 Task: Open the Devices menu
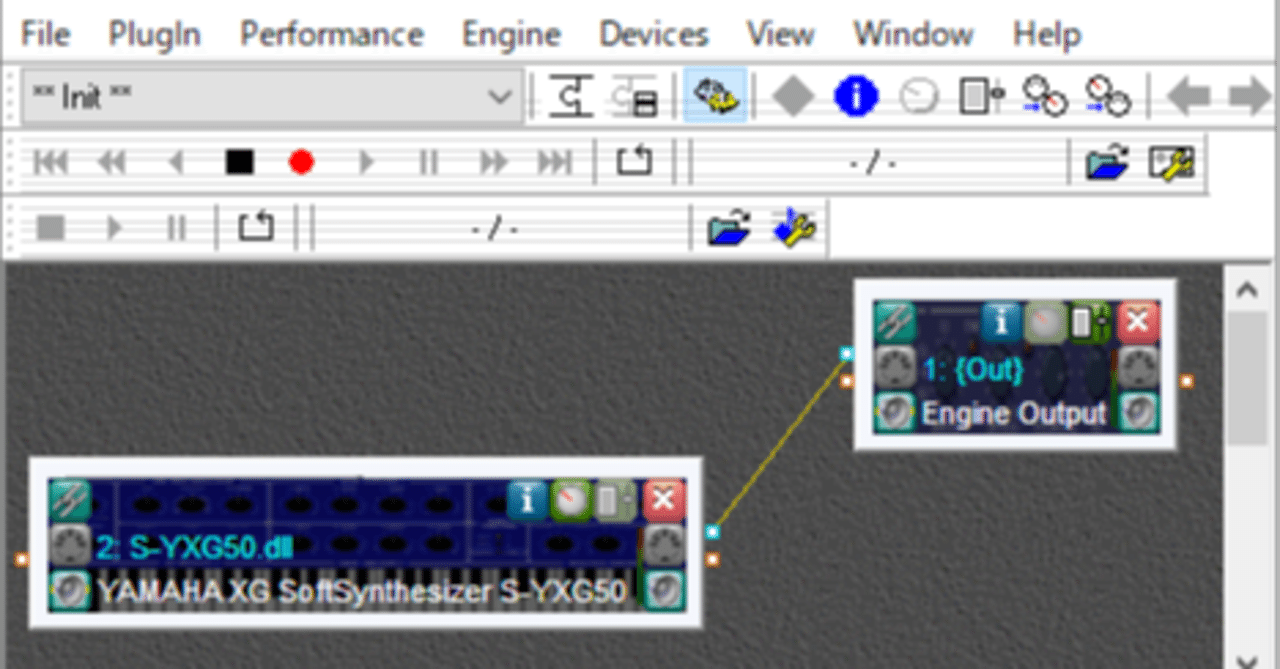tap(651, 33)
